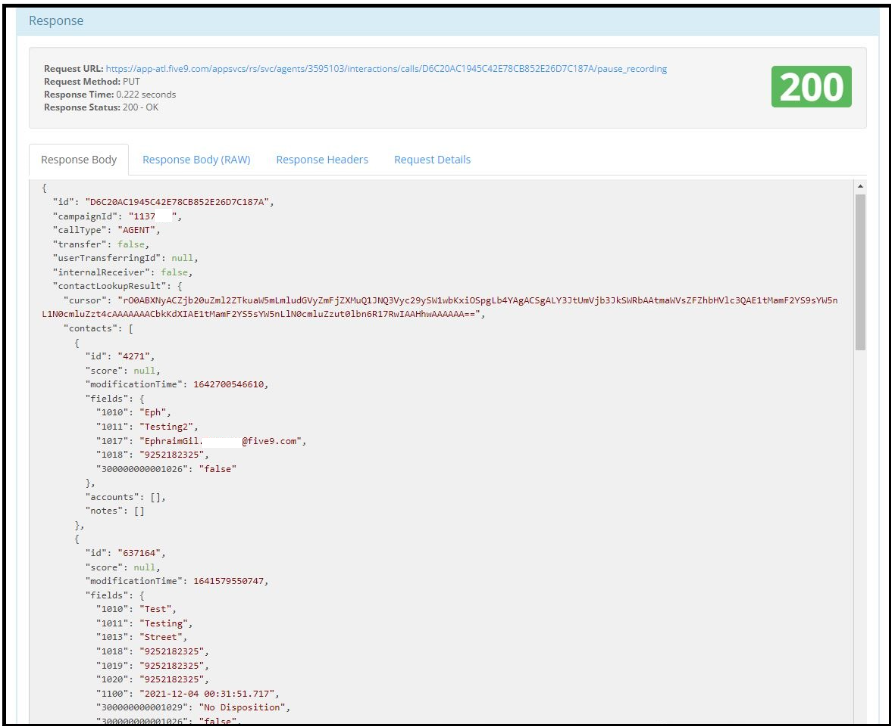The image size is (893, 728).
Task: Click the callType value AGENT
Action: click(x=137, y=230)
